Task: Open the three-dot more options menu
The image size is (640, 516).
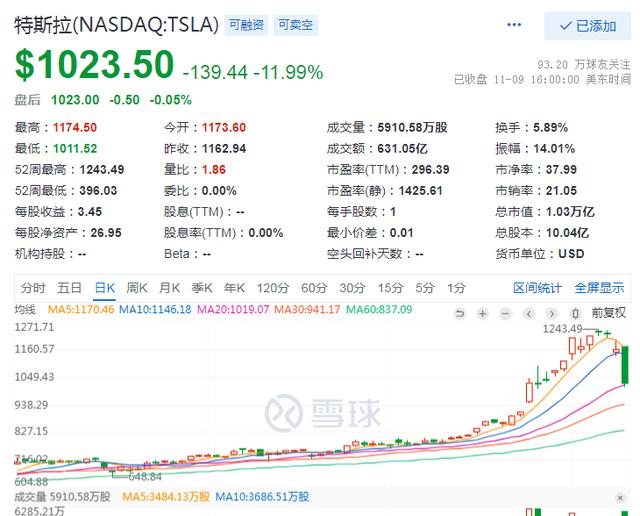Action: coord(514,25)
